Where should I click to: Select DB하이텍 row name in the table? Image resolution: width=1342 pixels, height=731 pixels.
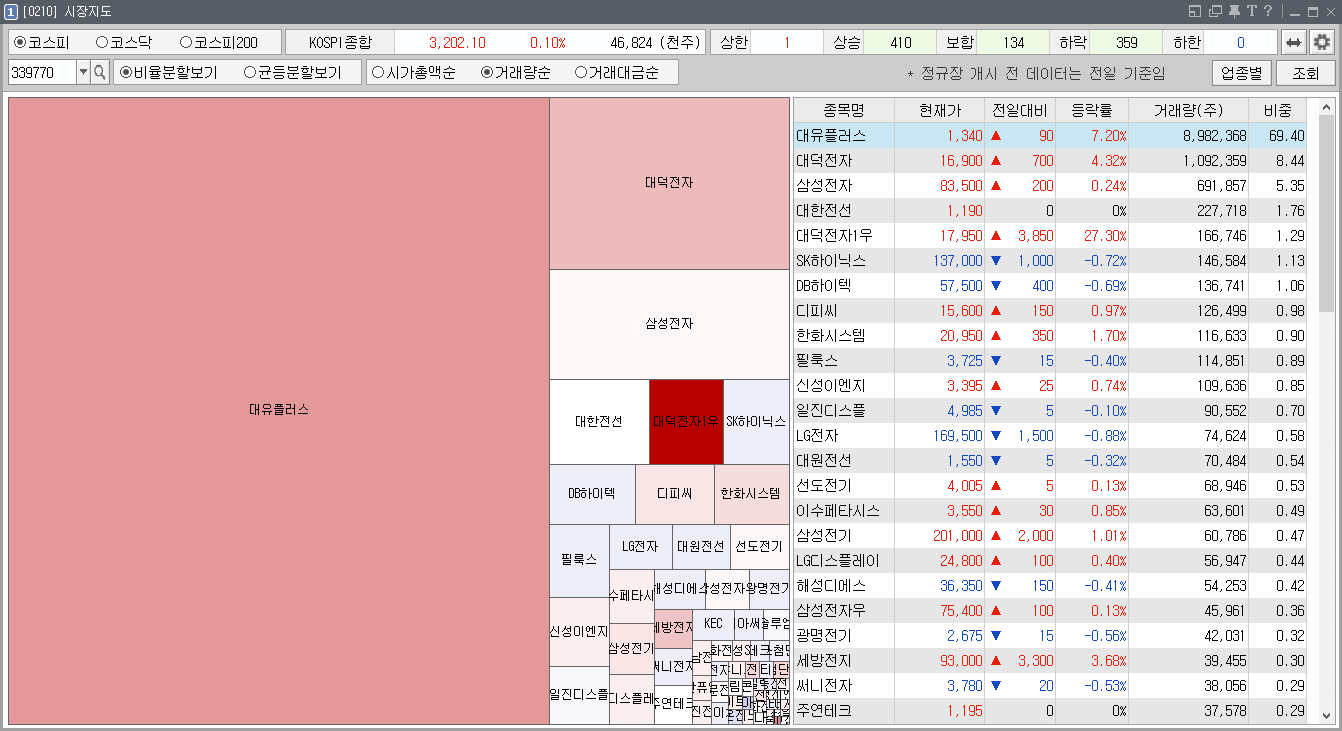pos(824,285)
